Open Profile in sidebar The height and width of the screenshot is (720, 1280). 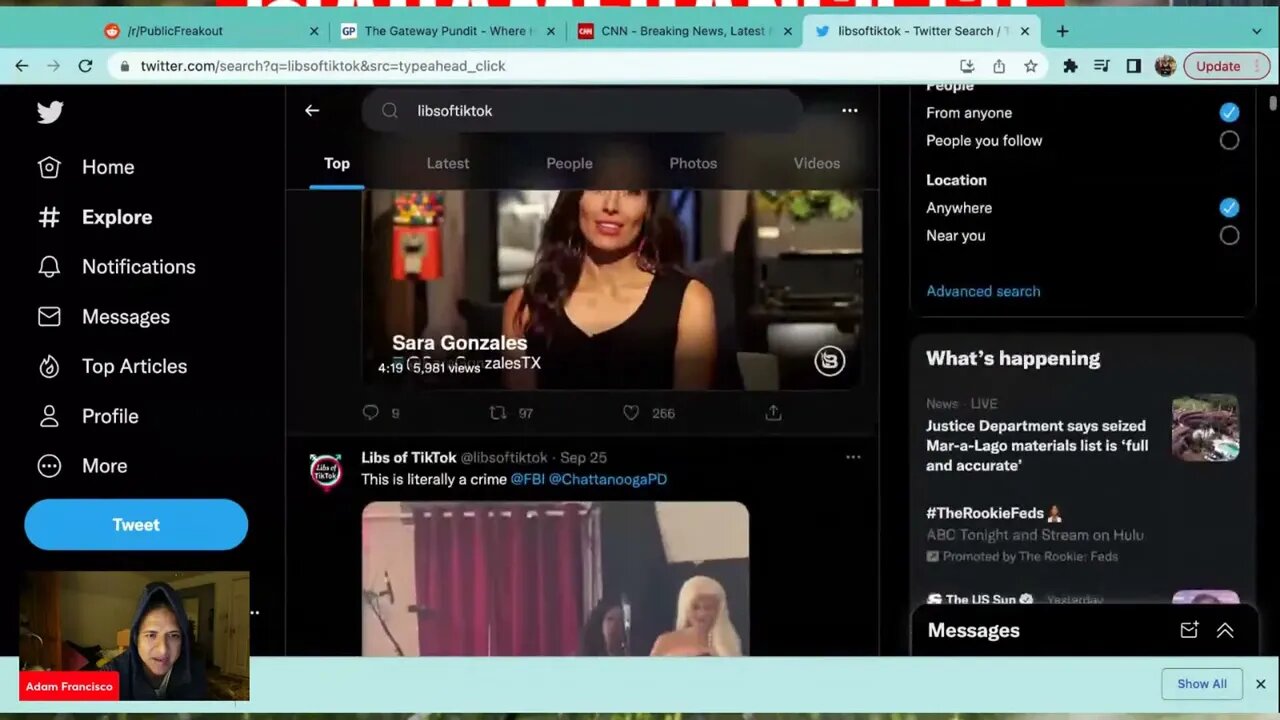pos(88,416)
